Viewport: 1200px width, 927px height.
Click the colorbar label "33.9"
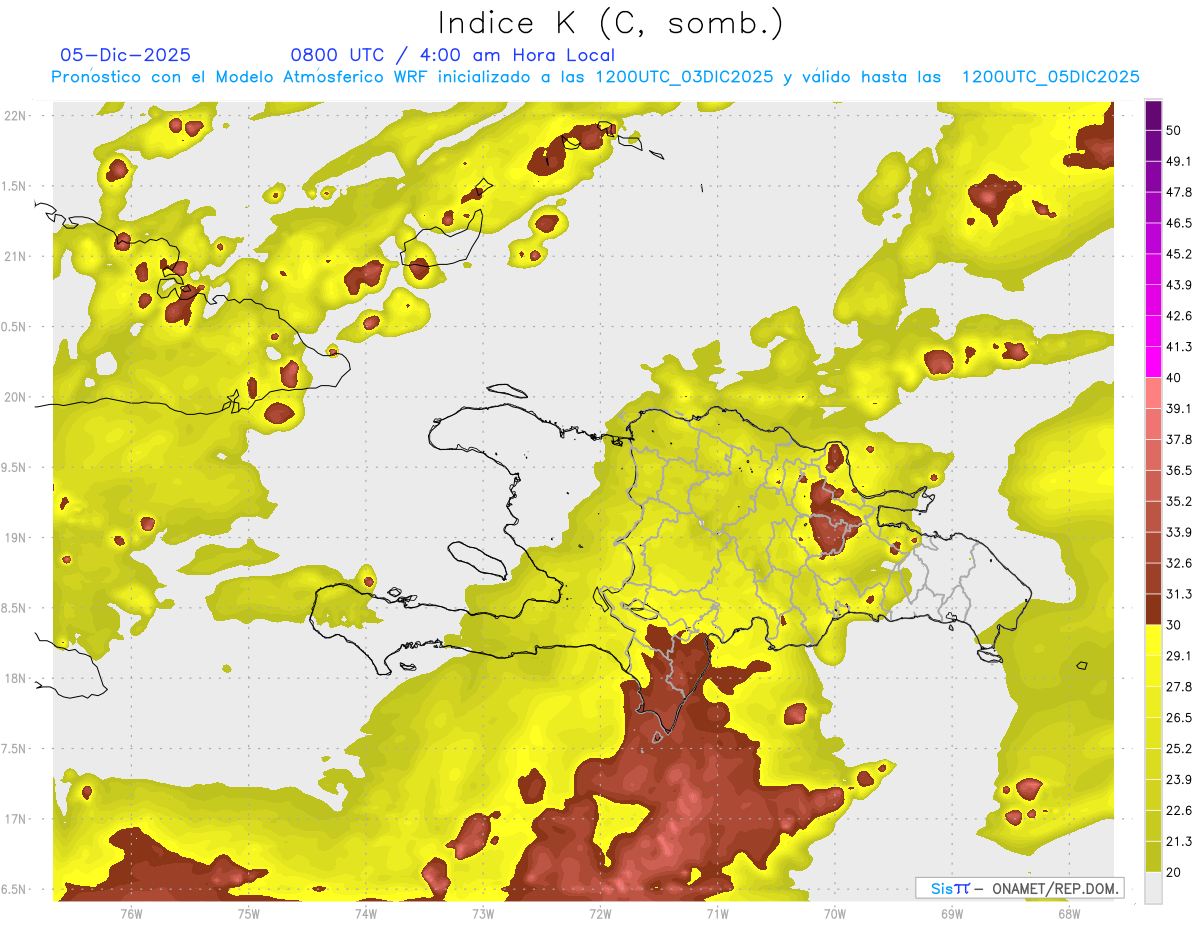point(1179,532)
